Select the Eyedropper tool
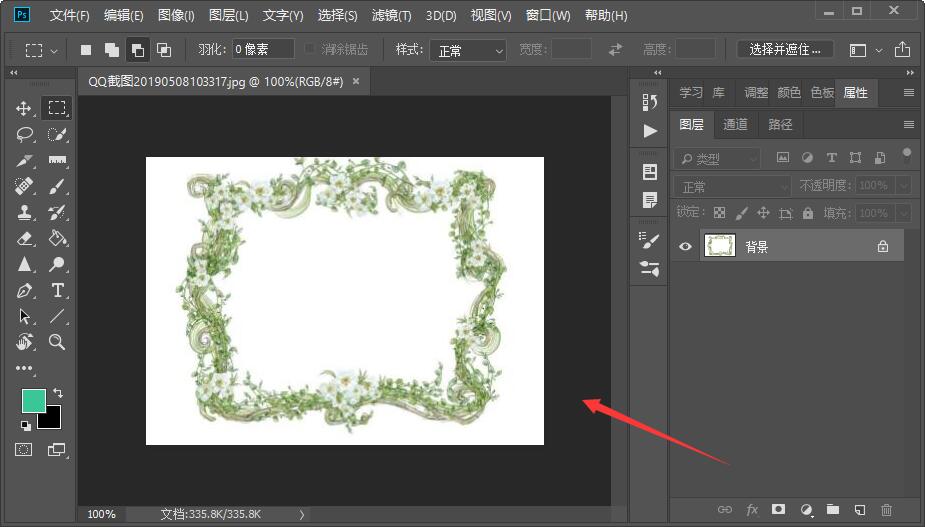 24,161
